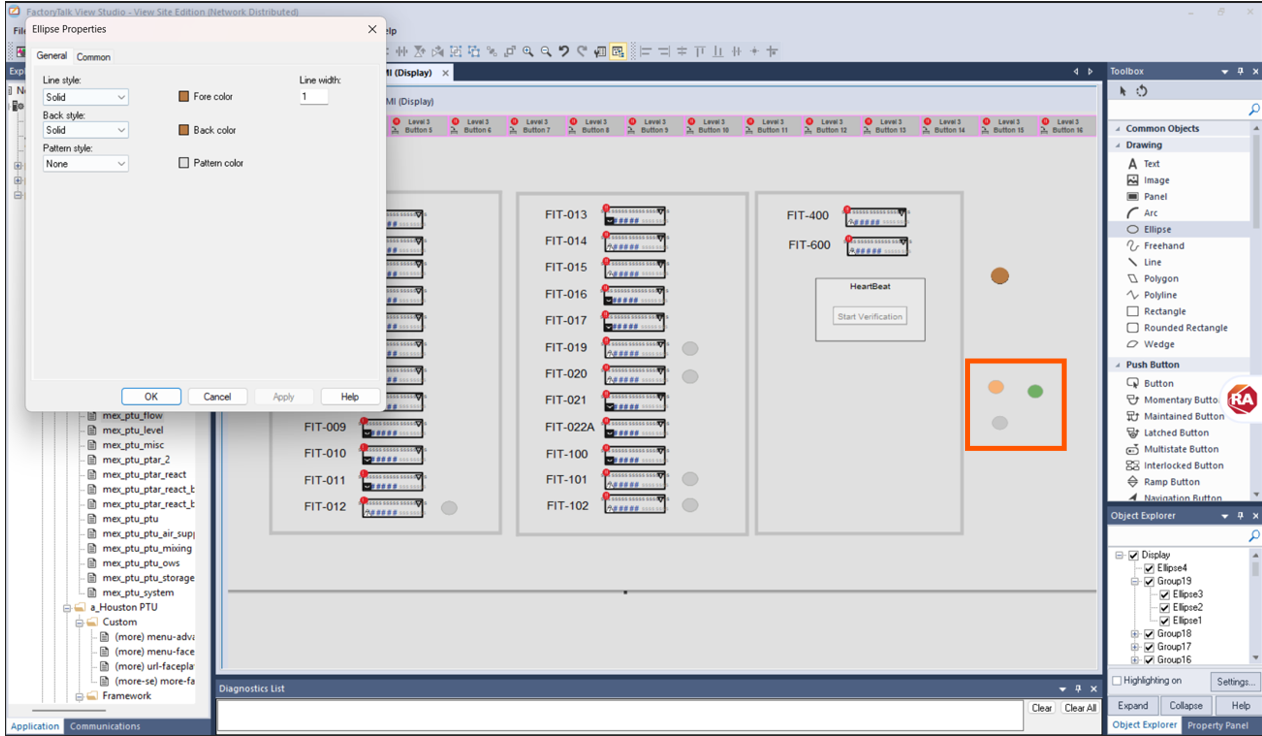The height and width of the screenshot is (736, 1262).
Task: Click the Align Top toolbar icon
Action: (700, 51)
